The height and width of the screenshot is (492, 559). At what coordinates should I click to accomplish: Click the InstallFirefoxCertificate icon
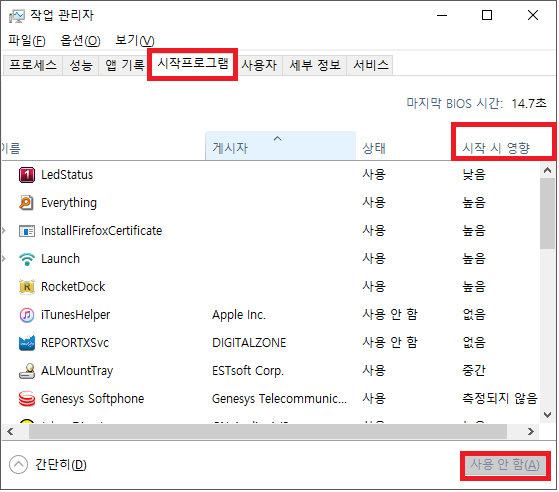click(x=27, y=231)
